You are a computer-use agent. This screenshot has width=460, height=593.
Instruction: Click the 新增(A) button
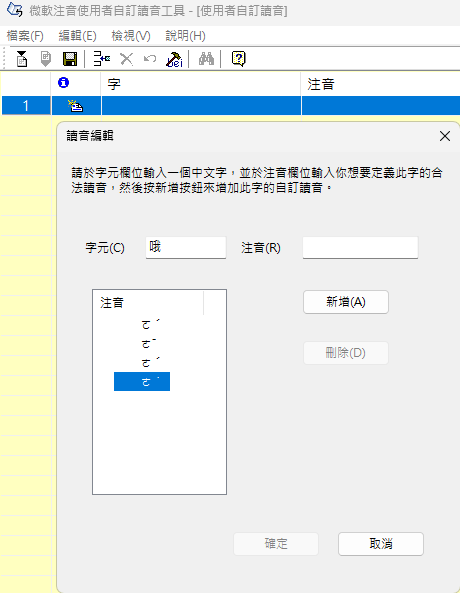346,302
